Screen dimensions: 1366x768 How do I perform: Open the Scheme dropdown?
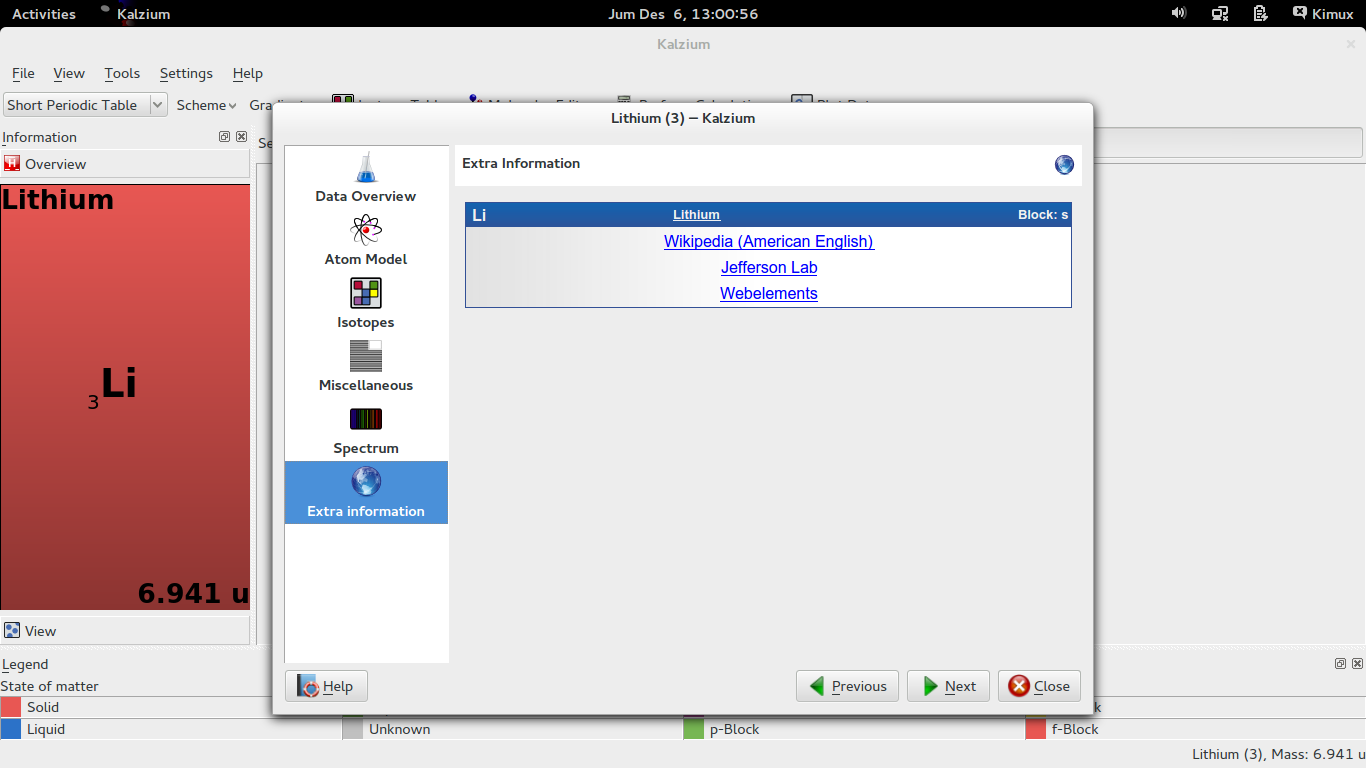[206, 105]
